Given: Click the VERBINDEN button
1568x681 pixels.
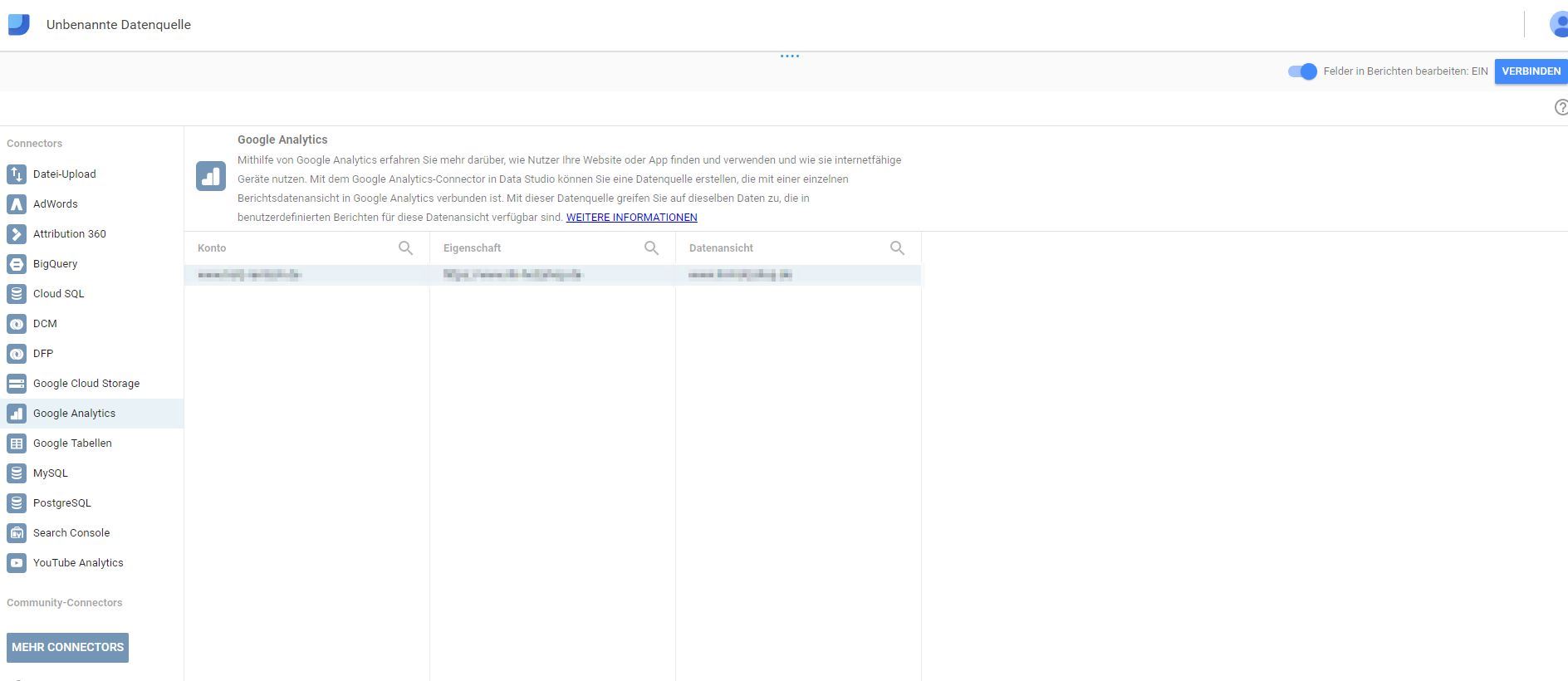Looking at the screenshot, I should click(x=1531, y=71).
